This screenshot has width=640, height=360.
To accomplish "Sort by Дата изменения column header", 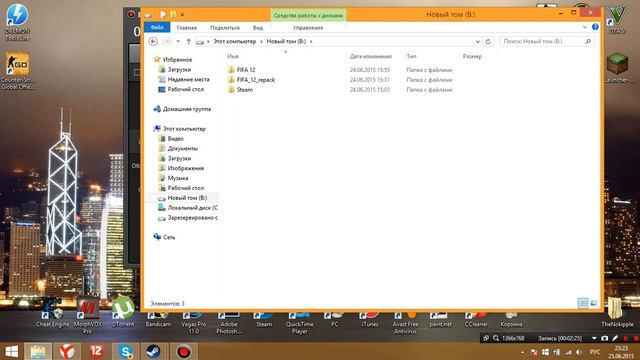I will [x=371, y=56].
